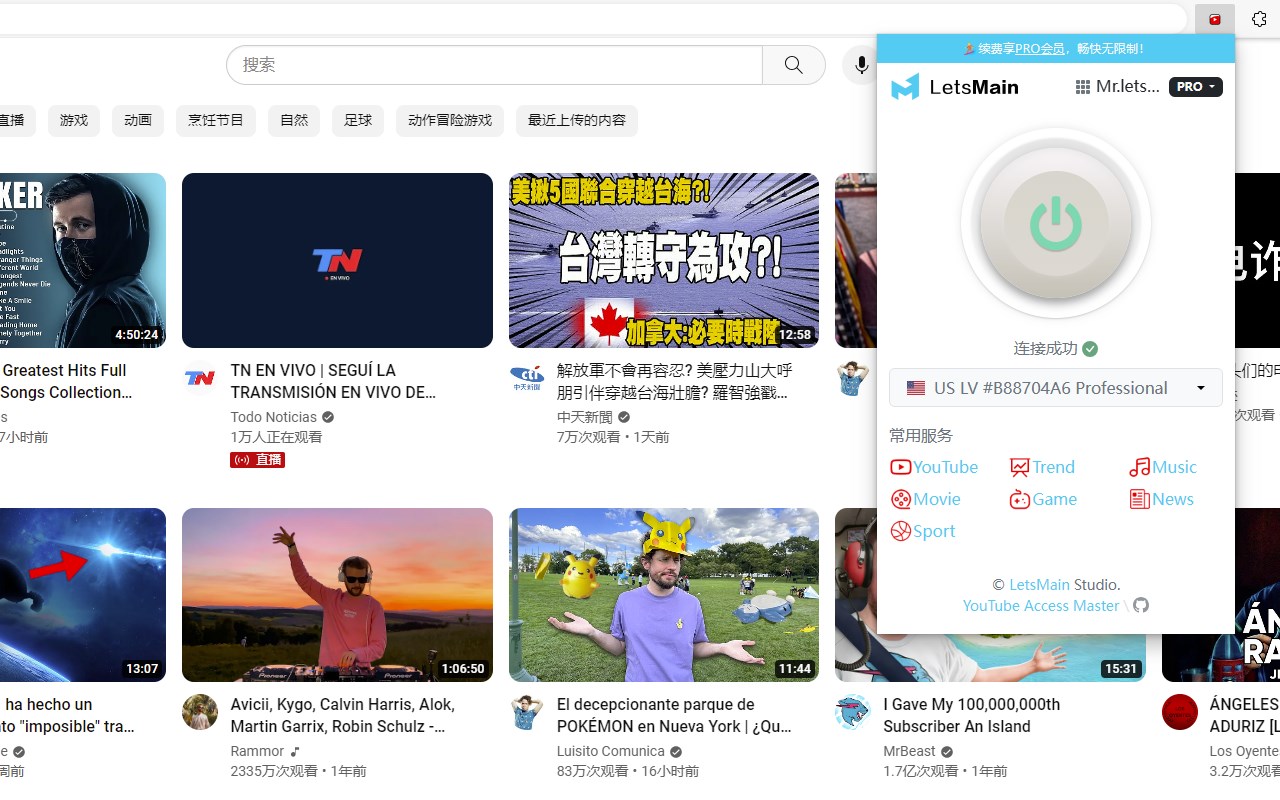
Task: Click the LetsMain logo icon
Action: coord(905,87)
